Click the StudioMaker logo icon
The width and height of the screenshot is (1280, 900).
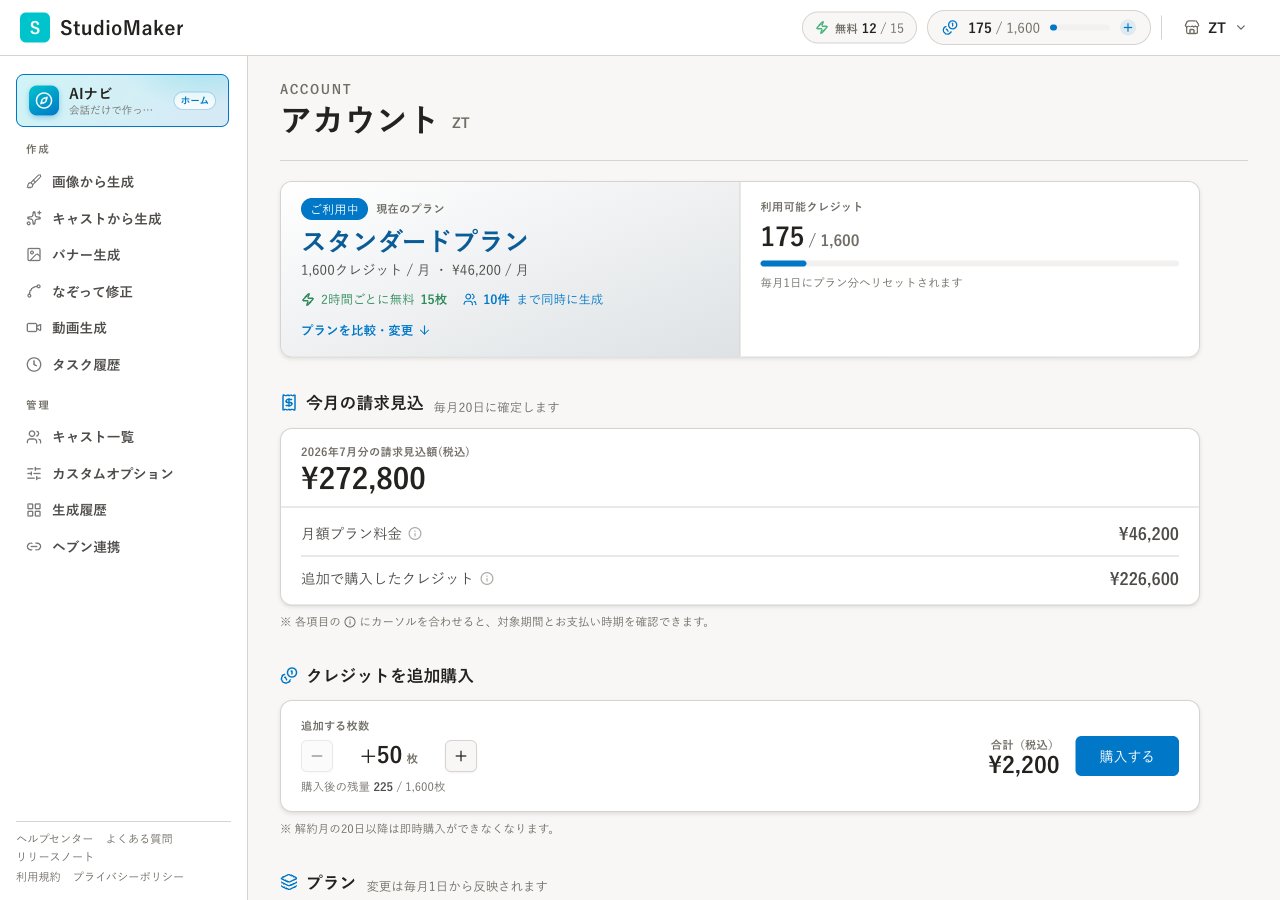coord(35,28)
